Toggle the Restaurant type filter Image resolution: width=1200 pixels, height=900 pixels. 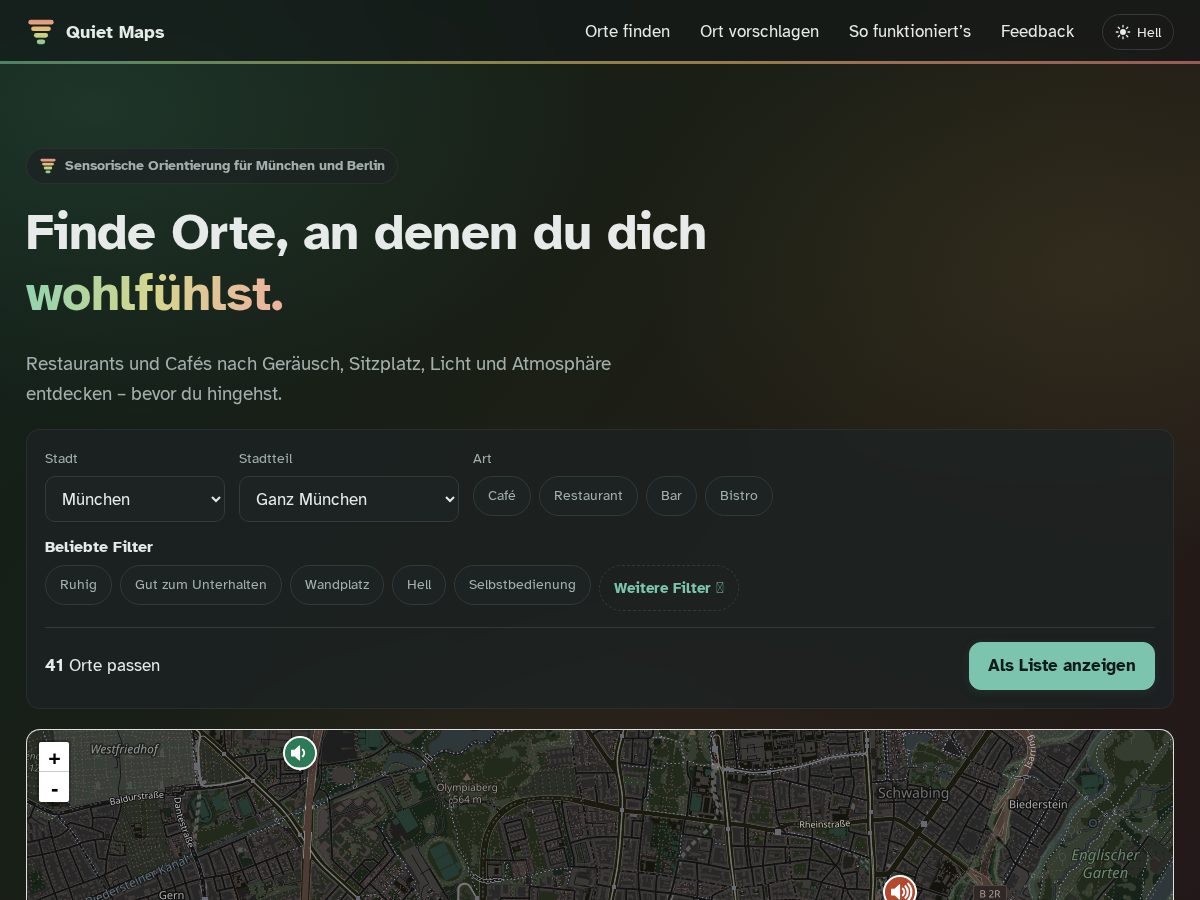point(588,496)
